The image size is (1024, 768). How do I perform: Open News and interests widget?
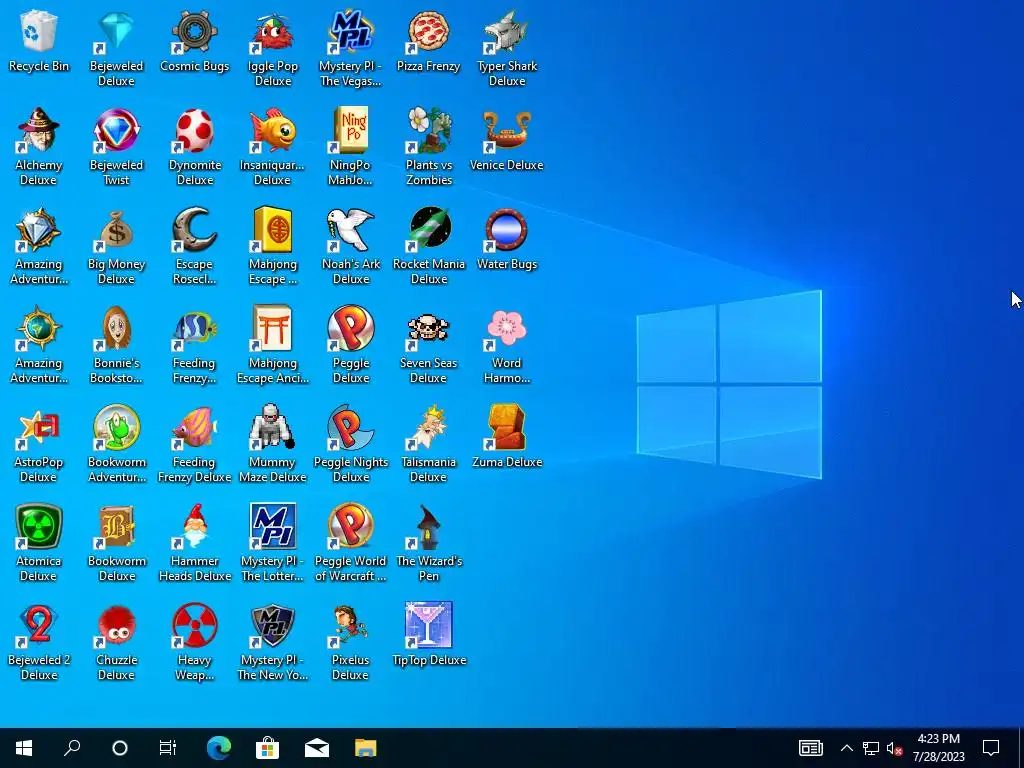pos(810,748)
